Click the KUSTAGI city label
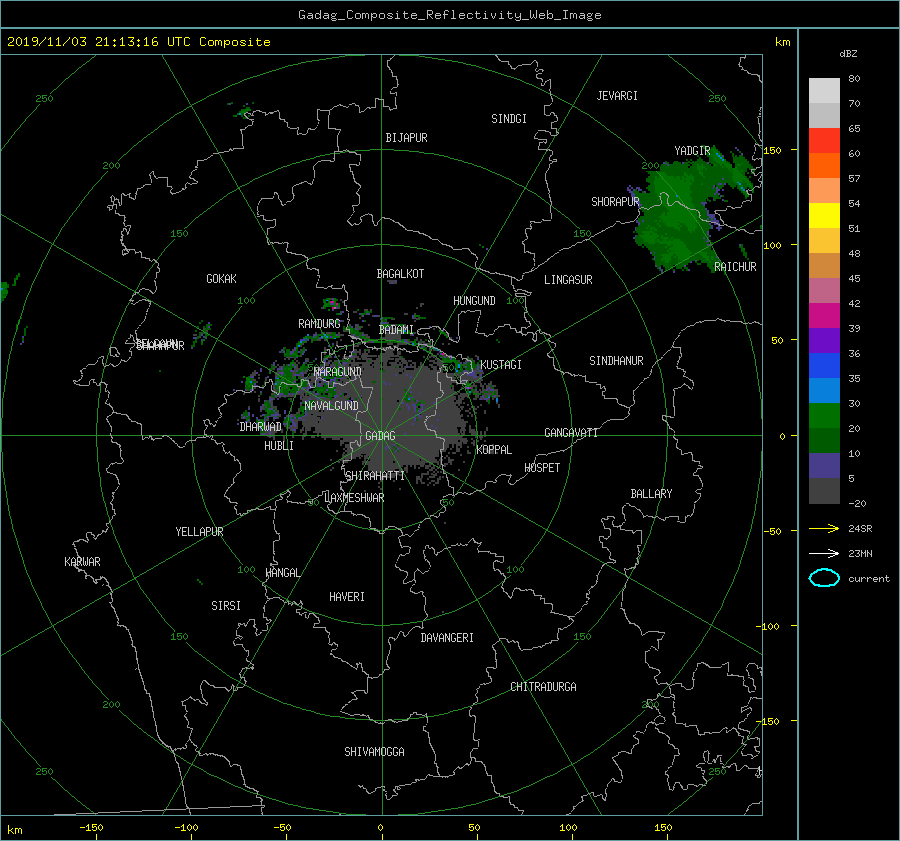This screenshot has height=841, width=900. click(x=501, y=365)
